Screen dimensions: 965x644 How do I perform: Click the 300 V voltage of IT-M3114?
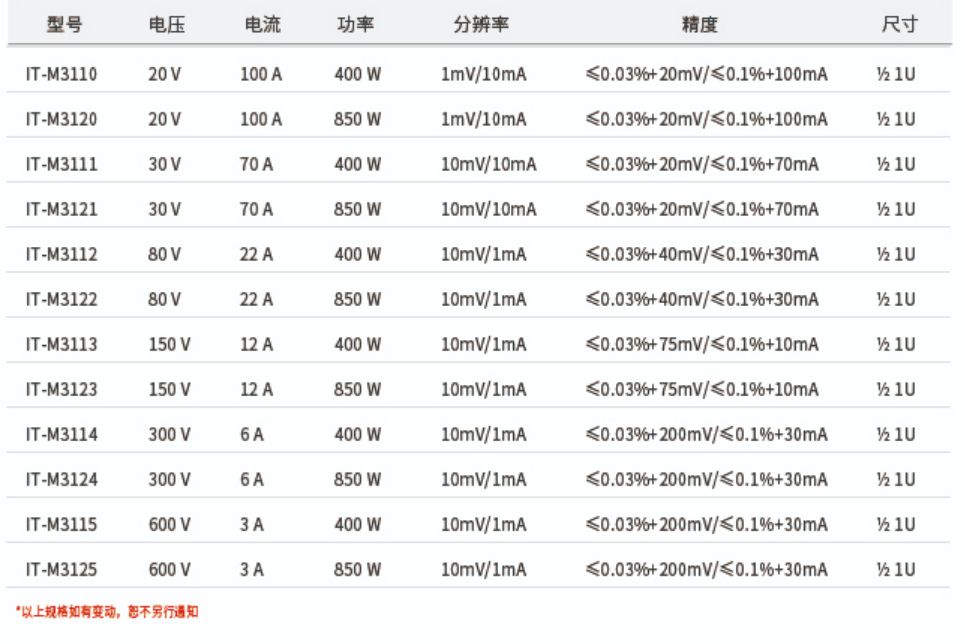(169, 435)
